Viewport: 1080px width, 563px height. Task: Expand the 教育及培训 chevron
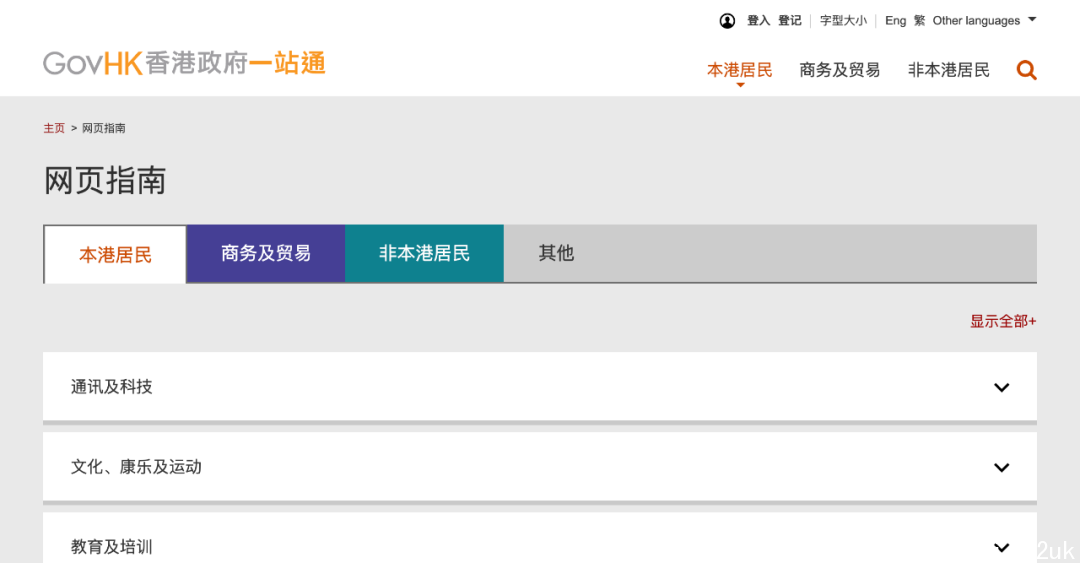1001,547
